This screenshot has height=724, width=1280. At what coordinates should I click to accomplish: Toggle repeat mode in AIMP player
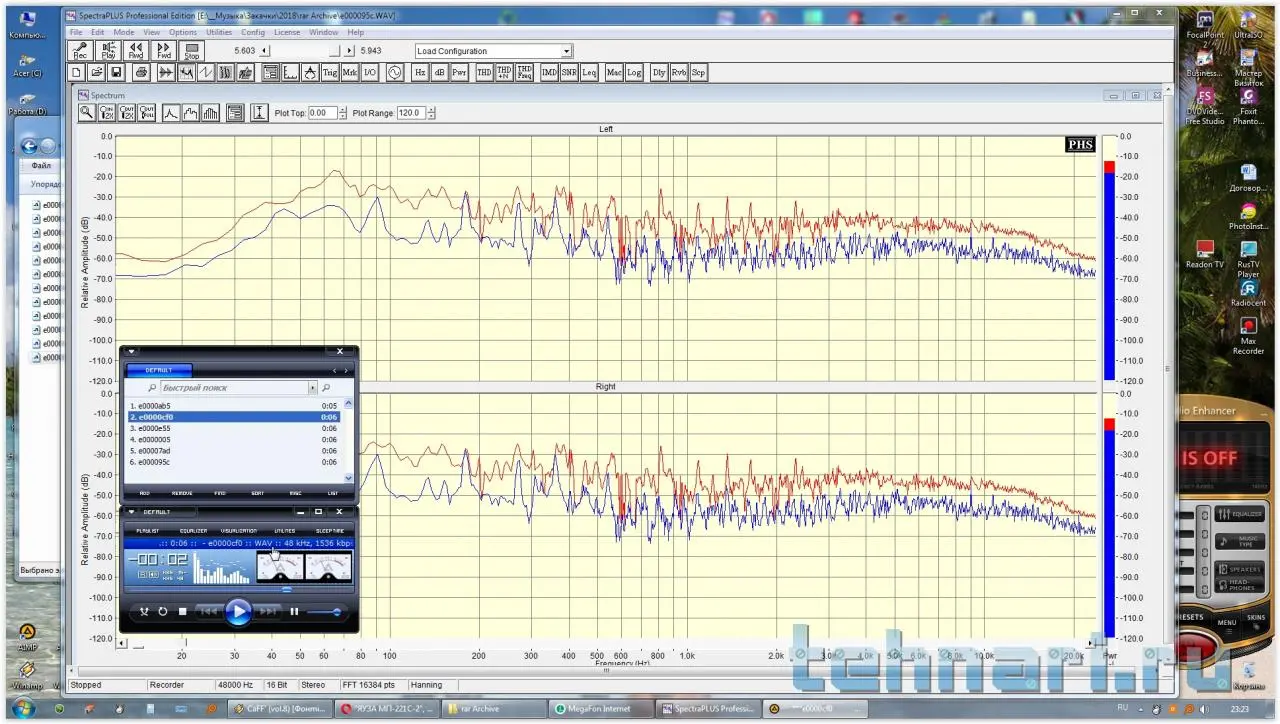[162, 611]
